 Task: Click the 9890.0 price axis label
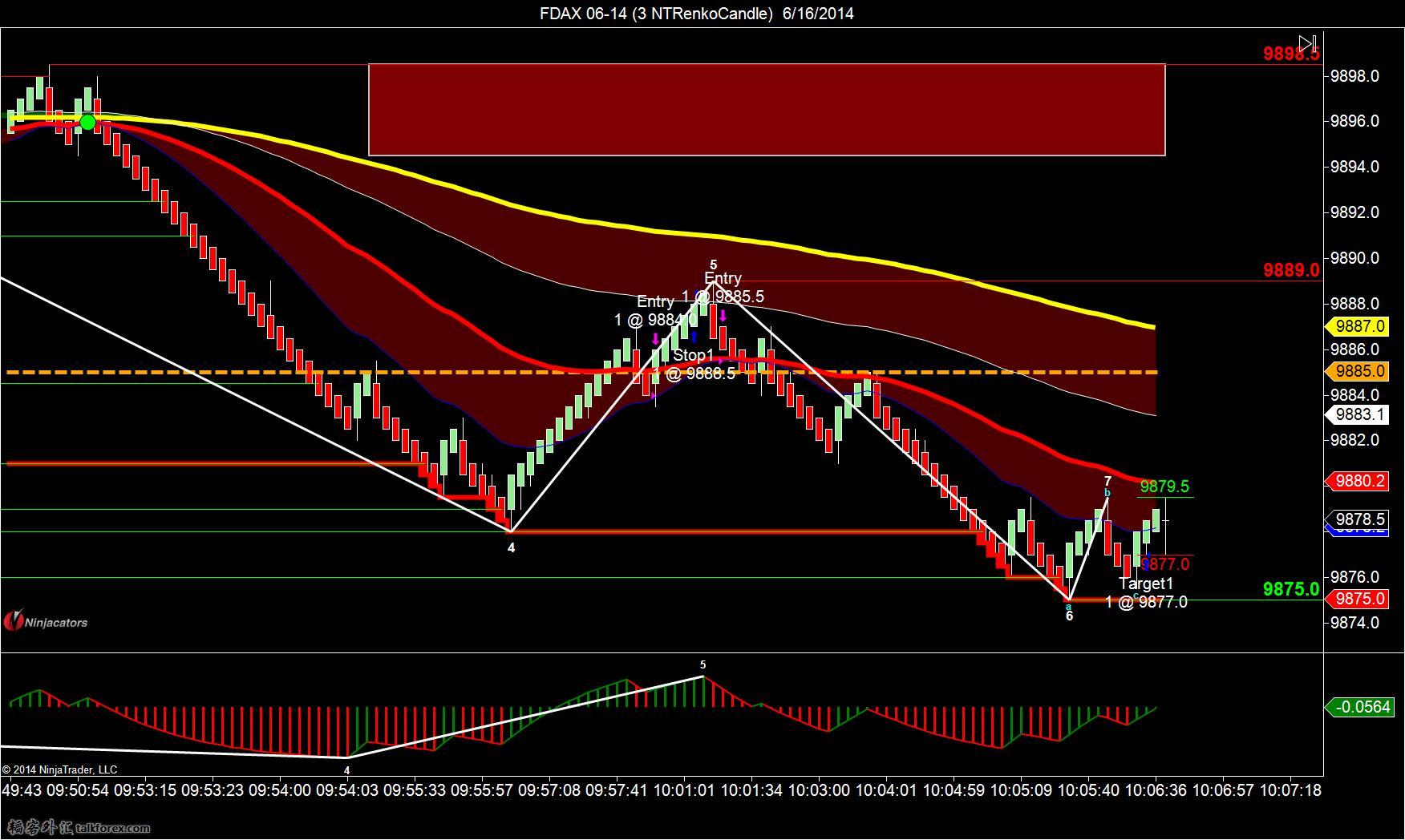point(1354,258)
